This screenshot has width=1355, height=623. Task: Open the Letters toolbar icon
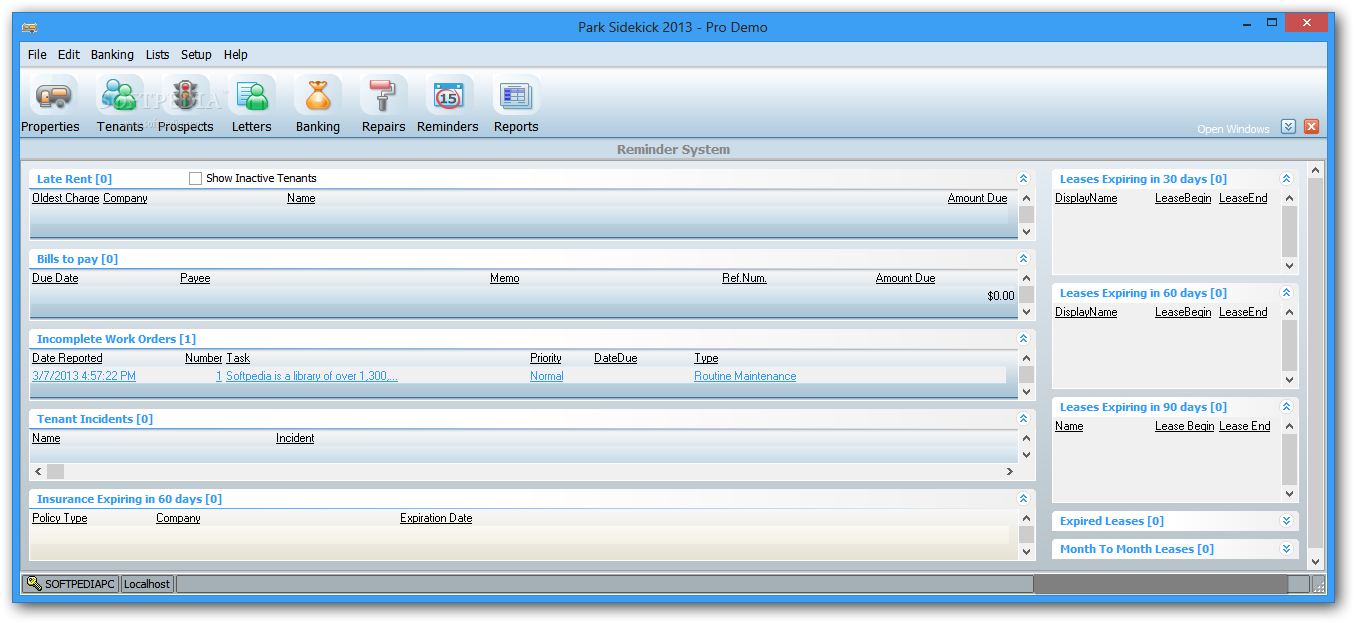point(252,96)
